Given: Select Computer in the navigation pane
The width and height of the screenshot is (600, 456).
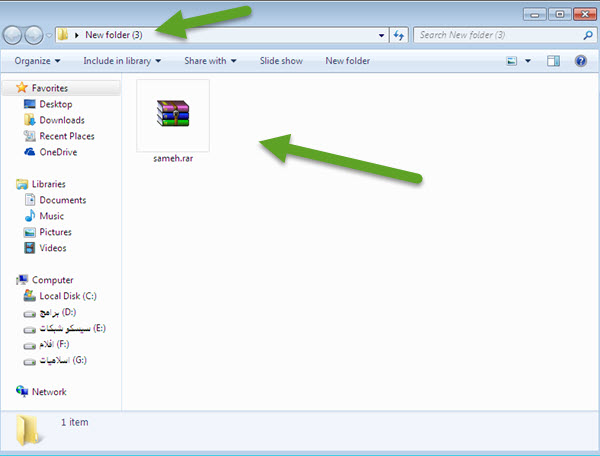Looking at the screenshot, I should [52, 280].
